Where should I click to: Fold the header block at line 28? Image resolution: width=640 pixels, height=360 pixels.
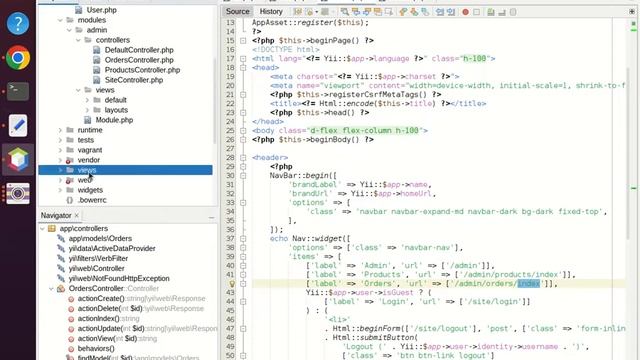(243, 158)
